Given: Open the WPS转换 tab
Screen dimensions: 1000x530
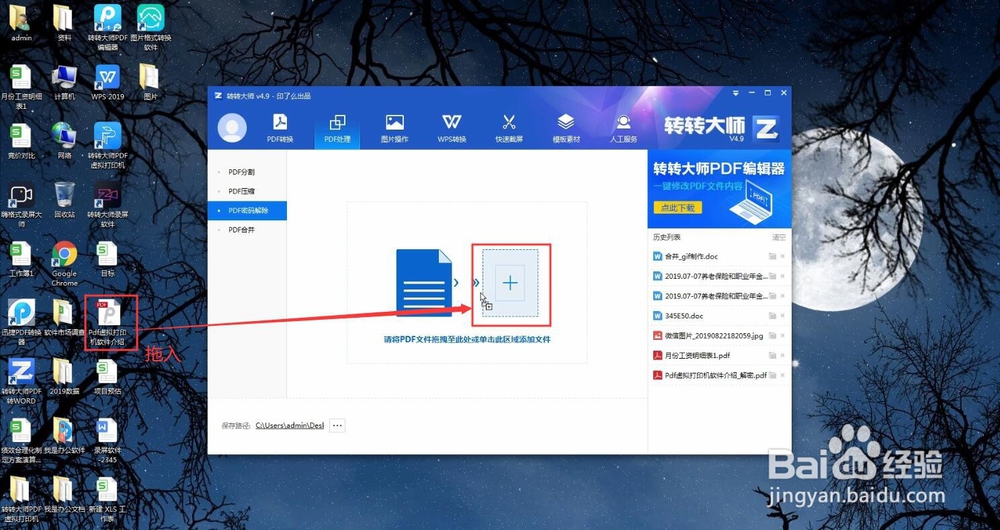Looking at the screenshot, I should [x=452, y=128].
